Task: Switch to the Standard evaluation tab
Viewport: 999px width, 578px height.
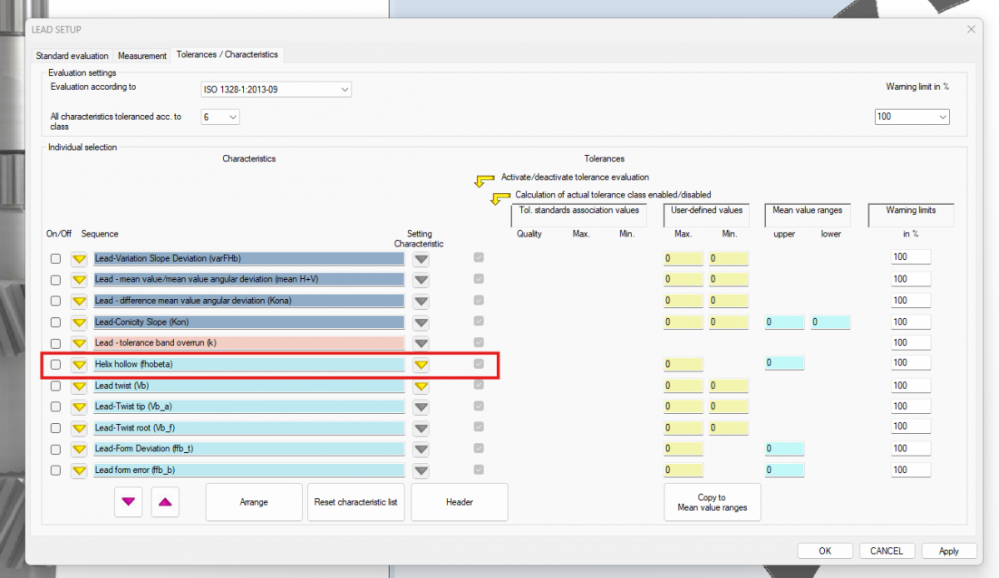Action: click(x=72, y=56)
